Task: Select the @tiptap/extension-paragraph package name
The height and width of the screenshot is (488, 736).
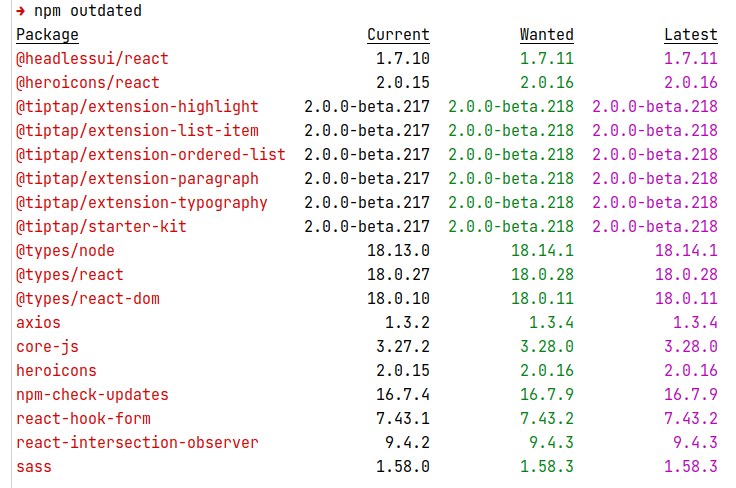Action: point(137,178)
